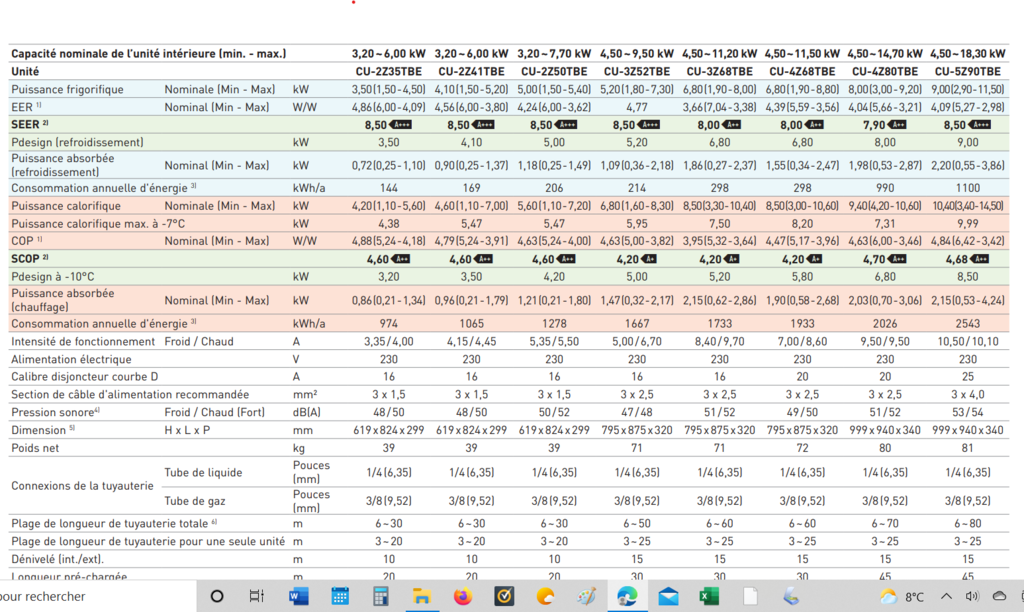Select the CU-2Z35TBE unit header

(389, 71)
